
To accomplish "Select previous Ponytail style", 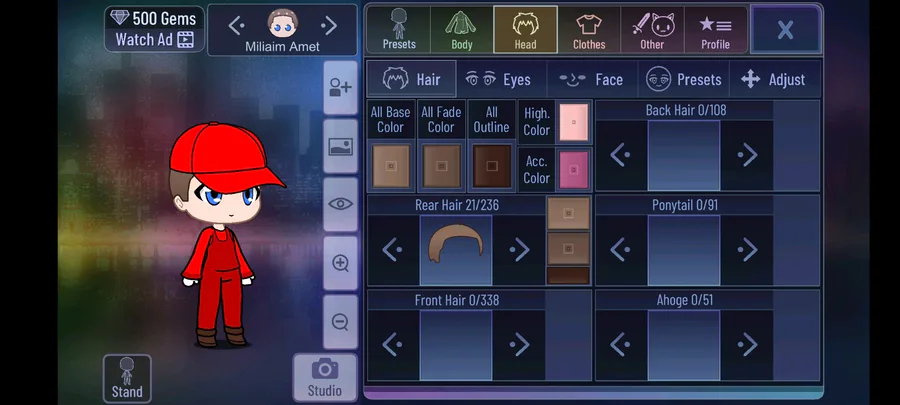I will [620, 250].
